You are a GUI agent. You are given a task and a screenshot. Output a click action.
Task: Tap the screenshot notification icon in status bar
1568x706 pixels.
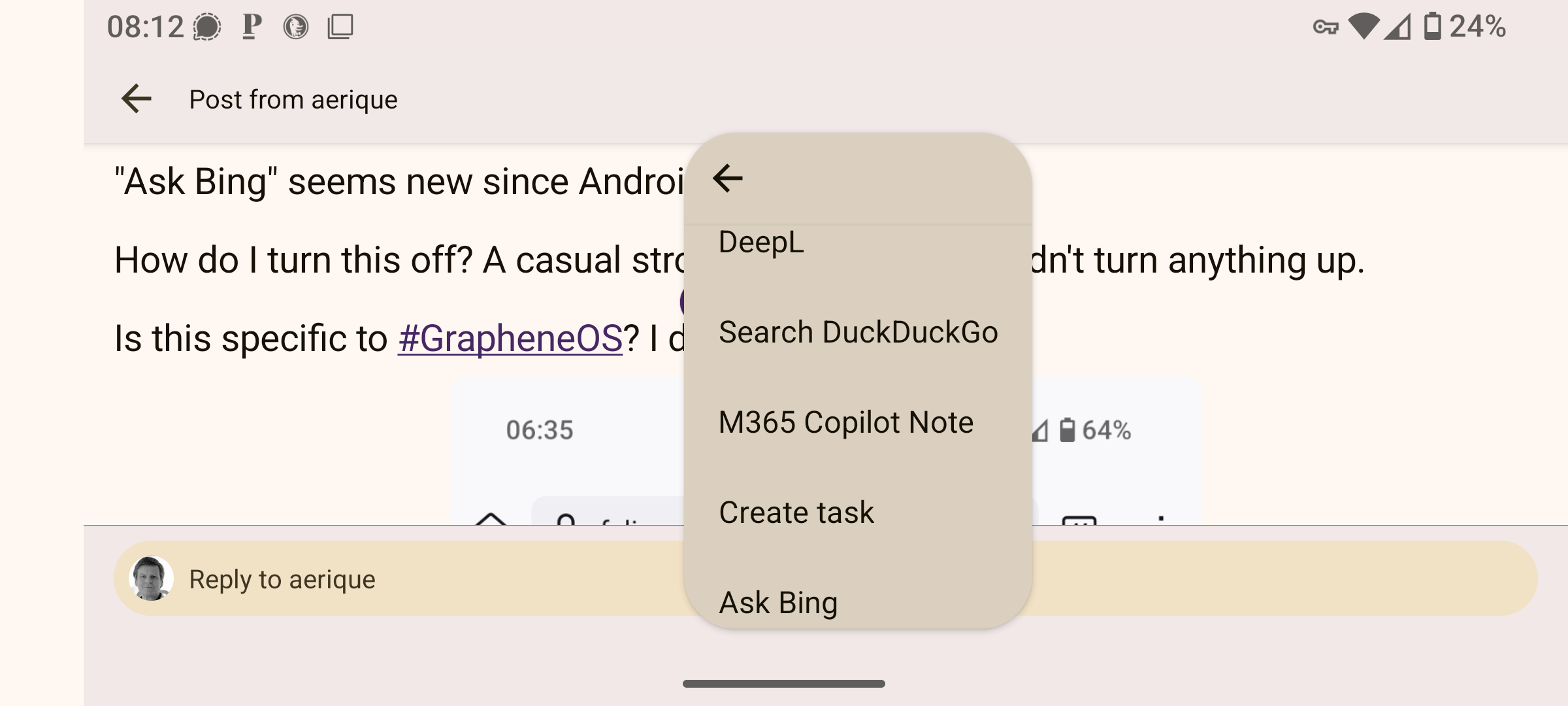coord(340,27)
